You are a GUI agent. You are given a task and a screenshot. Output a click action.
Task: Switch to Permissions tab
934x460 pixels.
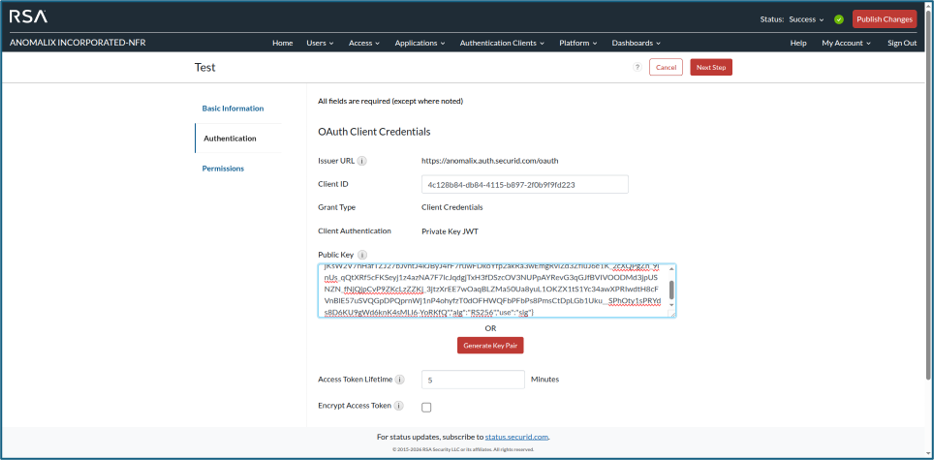coord(223,169)
